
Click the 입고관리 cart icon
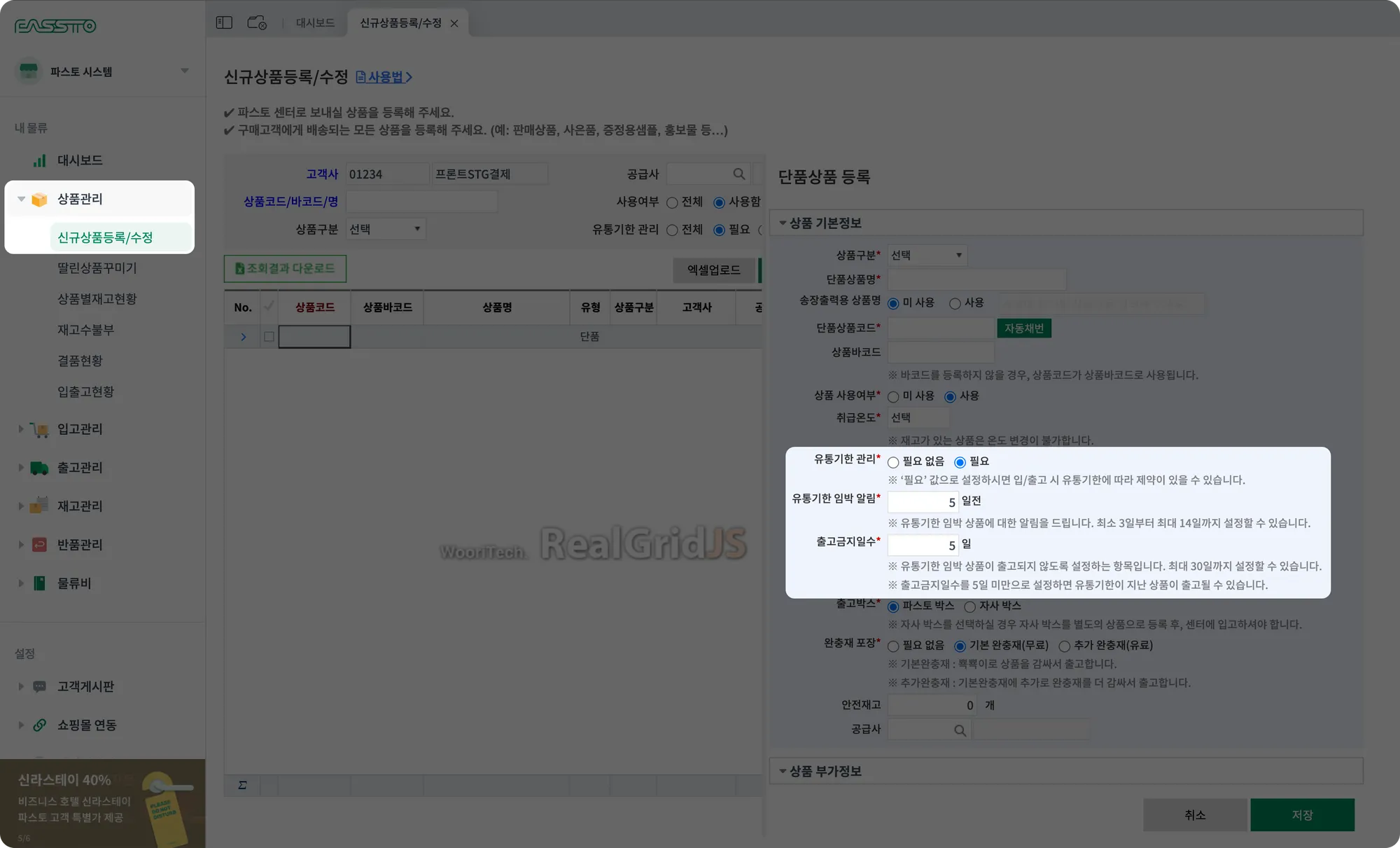point(40,429)
